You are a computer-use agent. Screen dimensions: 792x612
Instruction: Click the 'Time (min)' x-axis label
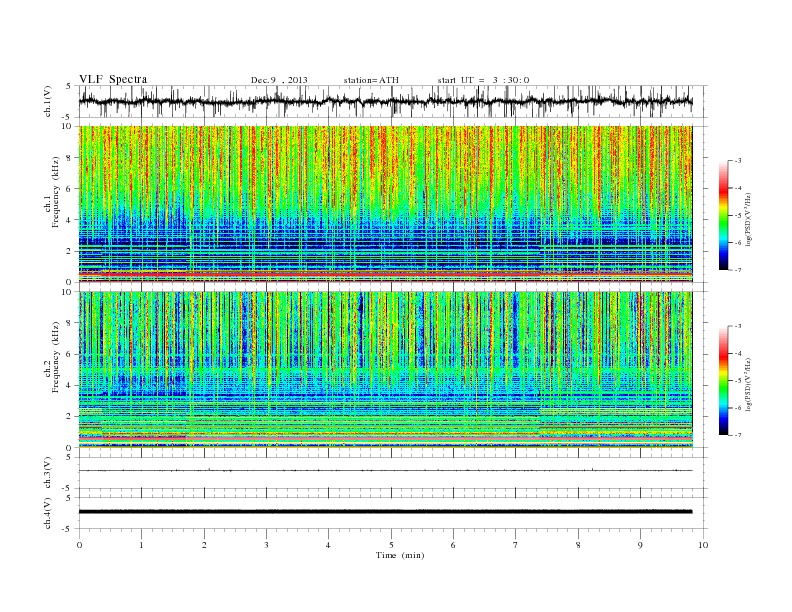click(x=400, y=555)
